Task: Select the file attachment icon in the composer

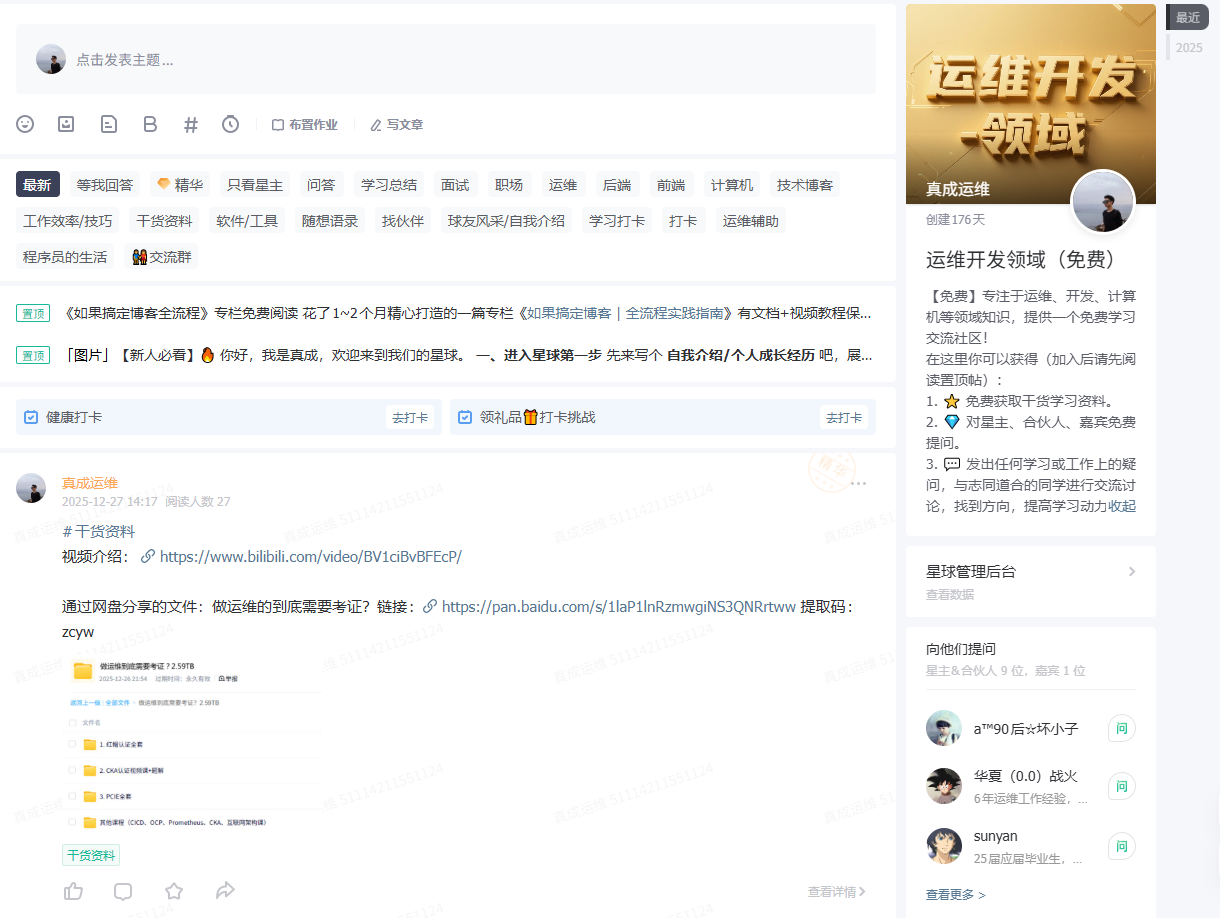Action: click(108, 124)
